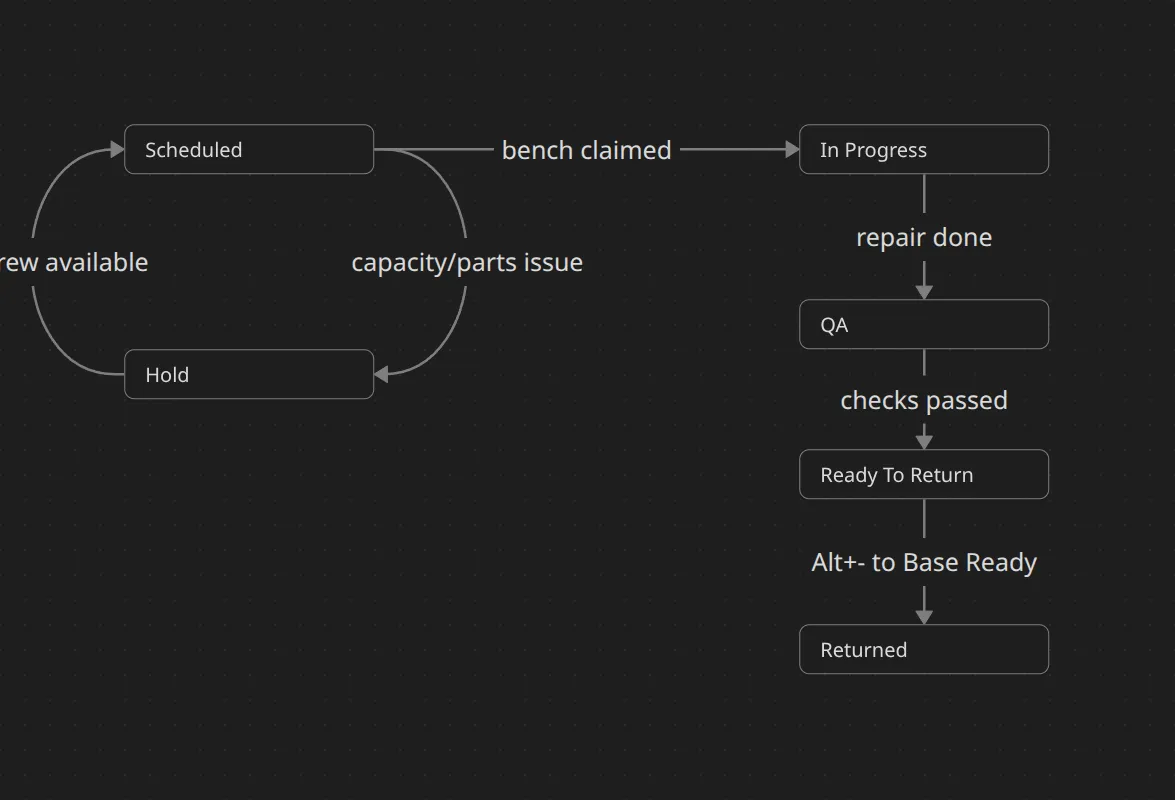
Task: Click the arrowhead entering the Hold node
Action: 382,375
